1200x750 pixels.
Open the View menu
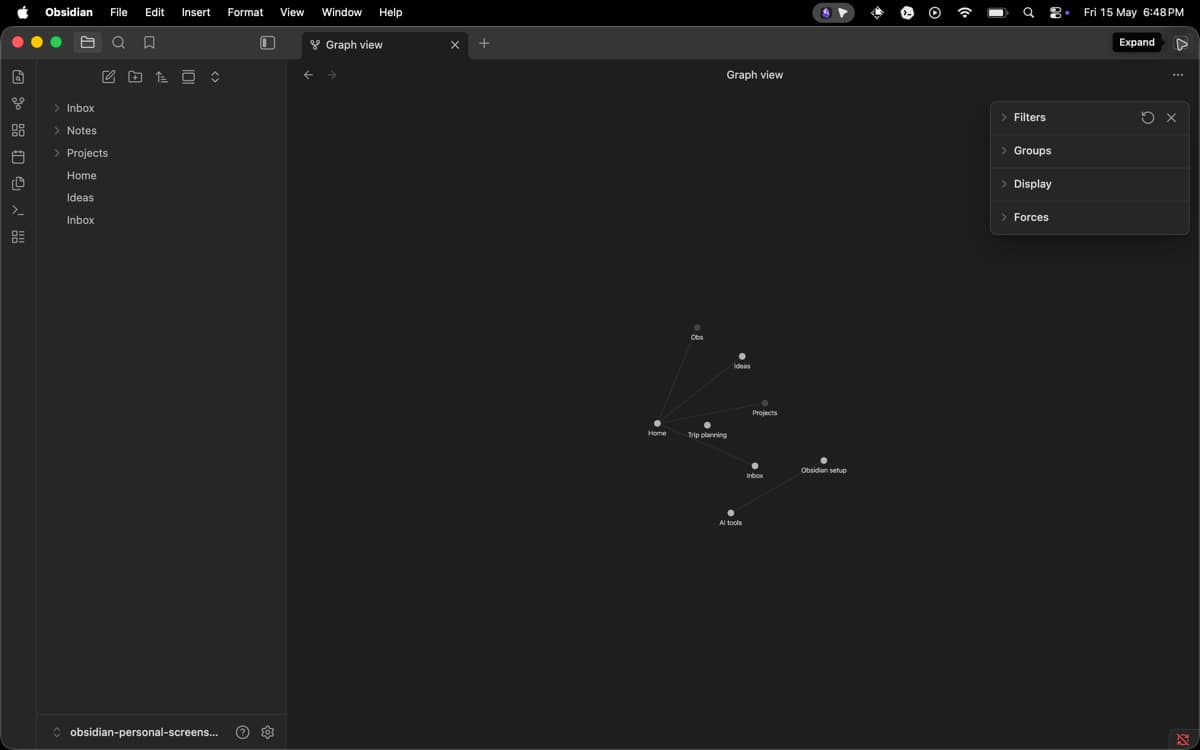tap(292, 12)
